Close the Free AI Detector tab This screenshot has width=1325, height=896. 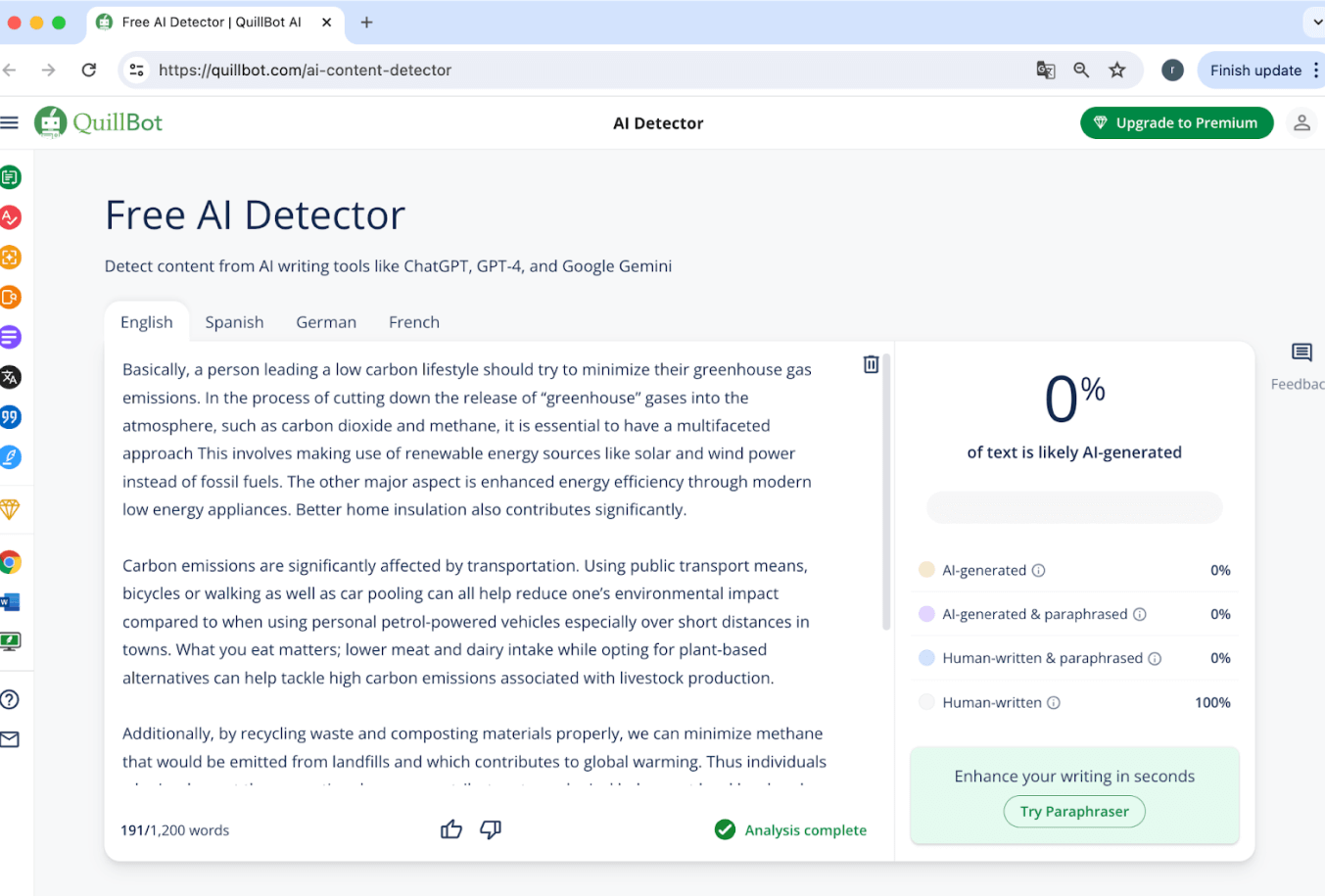[327, 22]
